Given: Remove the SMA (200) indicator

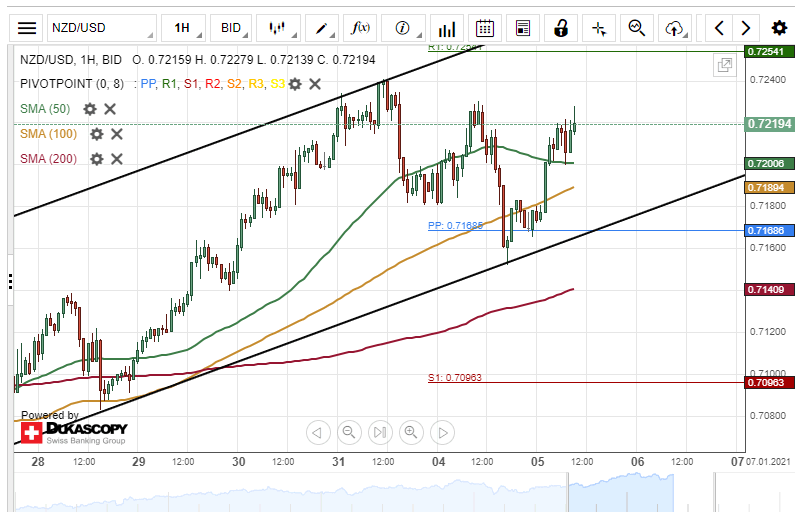Looking at the screenshot, I should 117,159.
